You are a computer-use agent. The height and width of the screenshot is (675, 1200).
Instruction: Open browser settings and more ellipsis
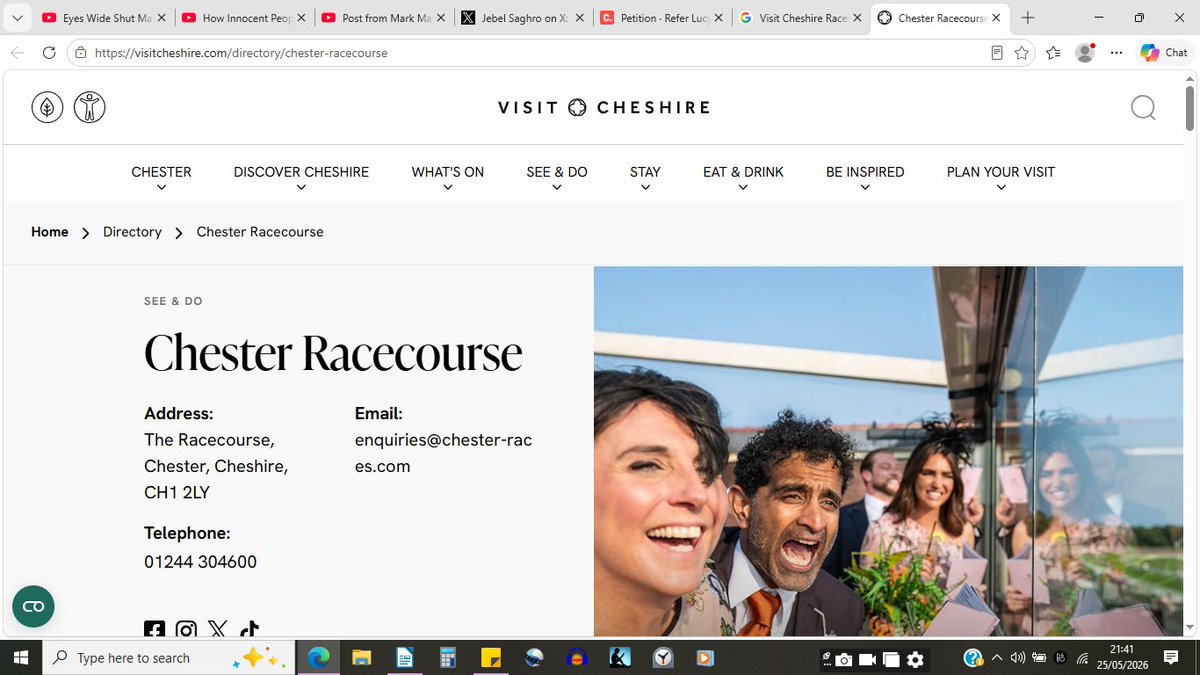click(x=1116, y=53)
